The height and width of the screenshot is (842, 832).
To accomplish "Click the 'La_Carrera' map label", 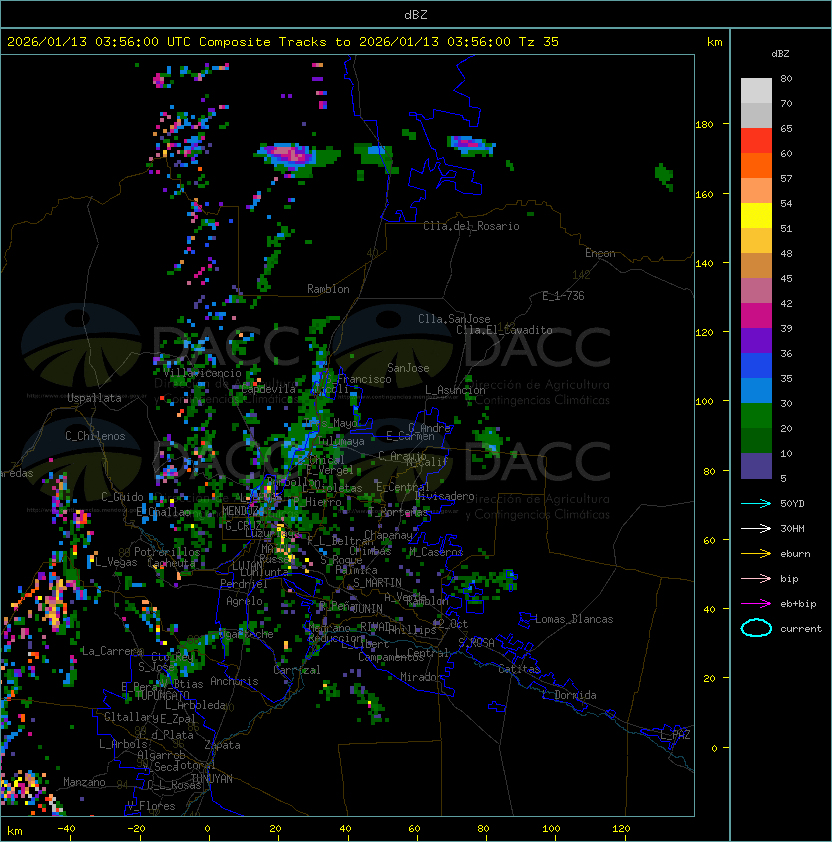I will (112, 651).
